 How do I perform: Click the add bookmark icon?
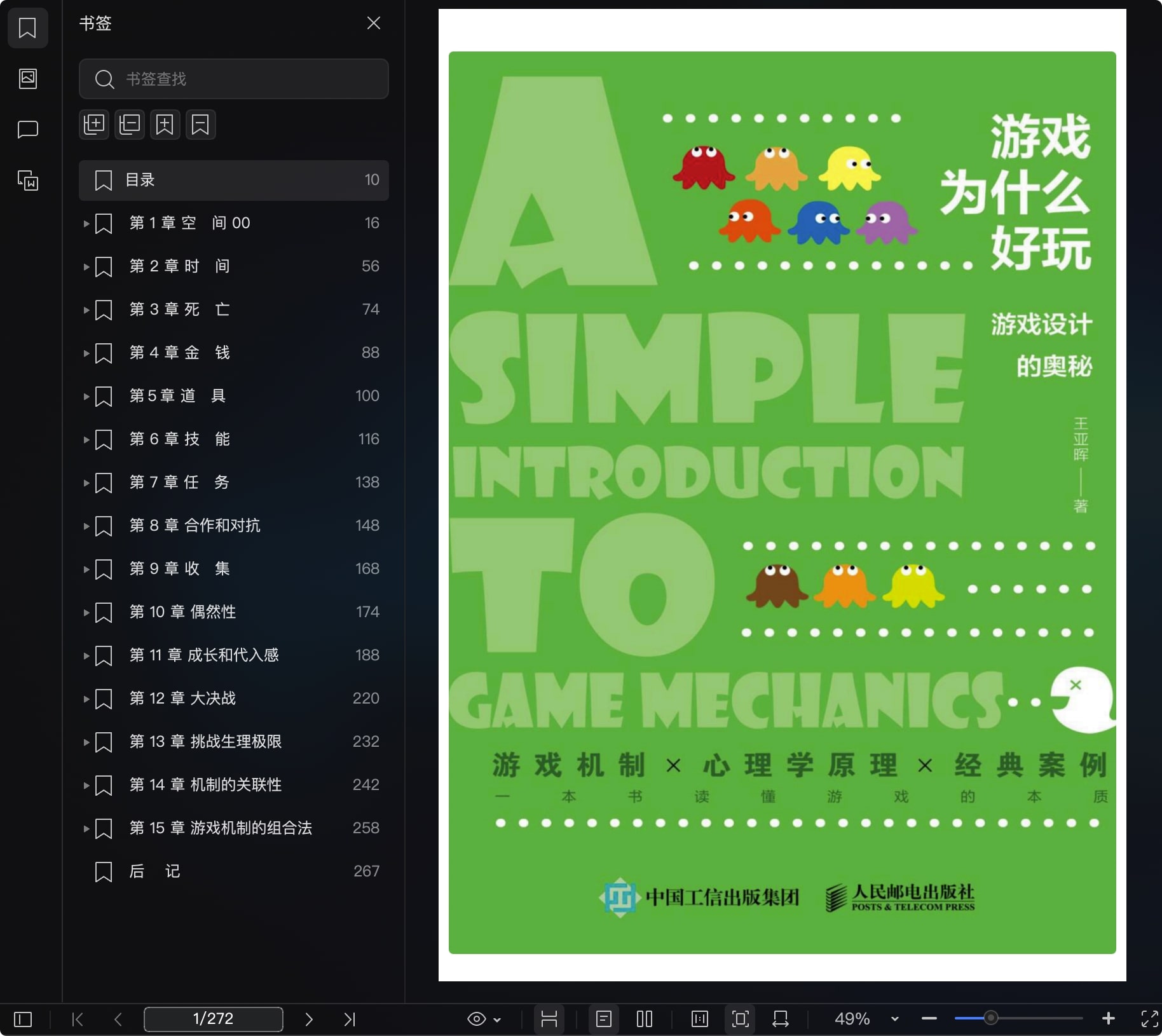point(165,125)
